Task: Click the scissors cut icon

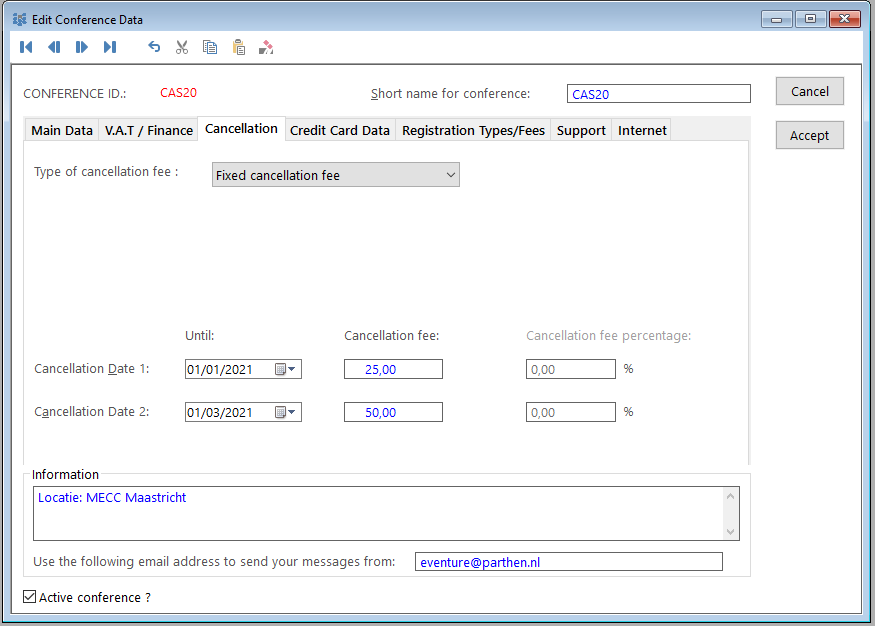Action: (x=182, y=47)
